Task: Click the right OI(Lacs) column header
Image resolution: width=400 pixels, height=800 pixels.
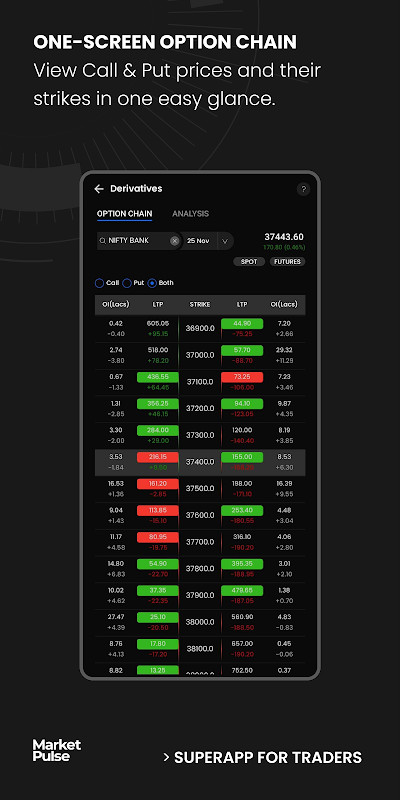Action: (x=284, y=305)
